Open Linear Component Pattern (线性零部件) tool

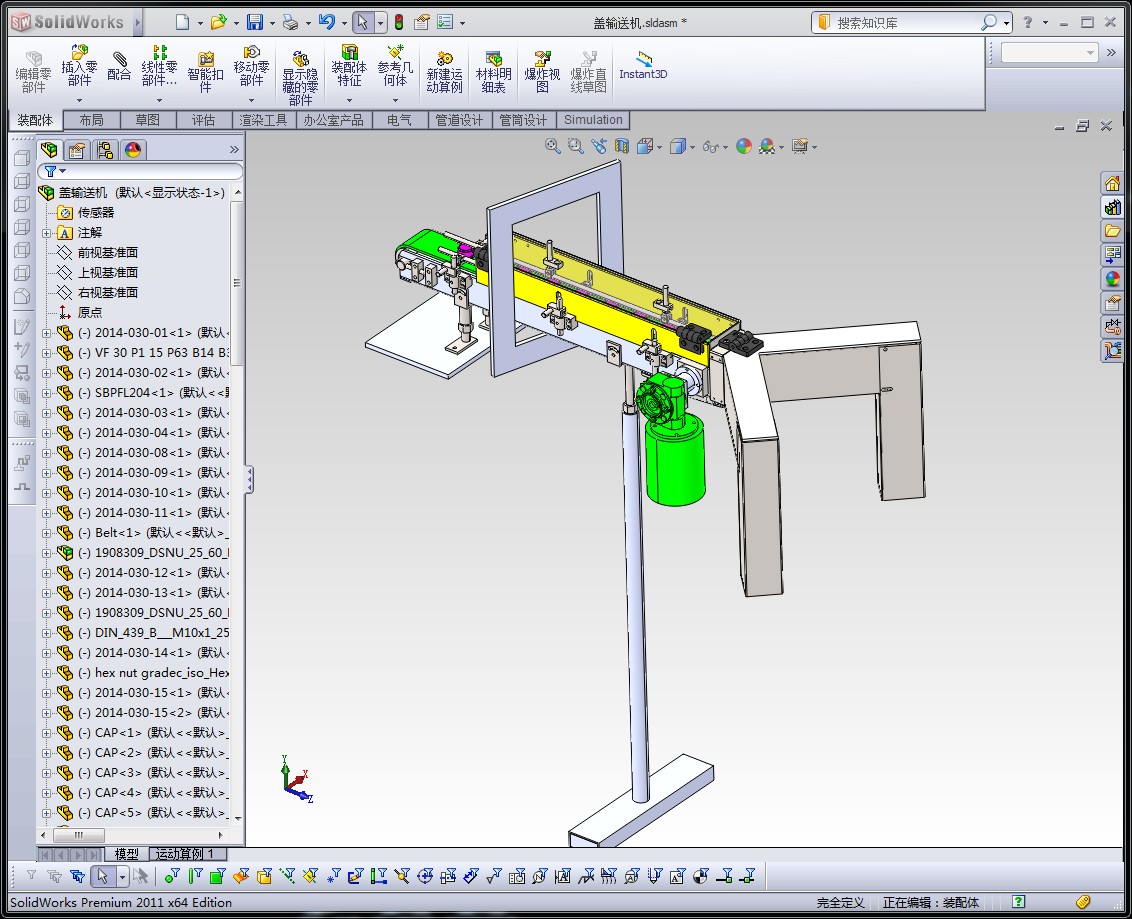pyautogui.click(x=159, y=66)
